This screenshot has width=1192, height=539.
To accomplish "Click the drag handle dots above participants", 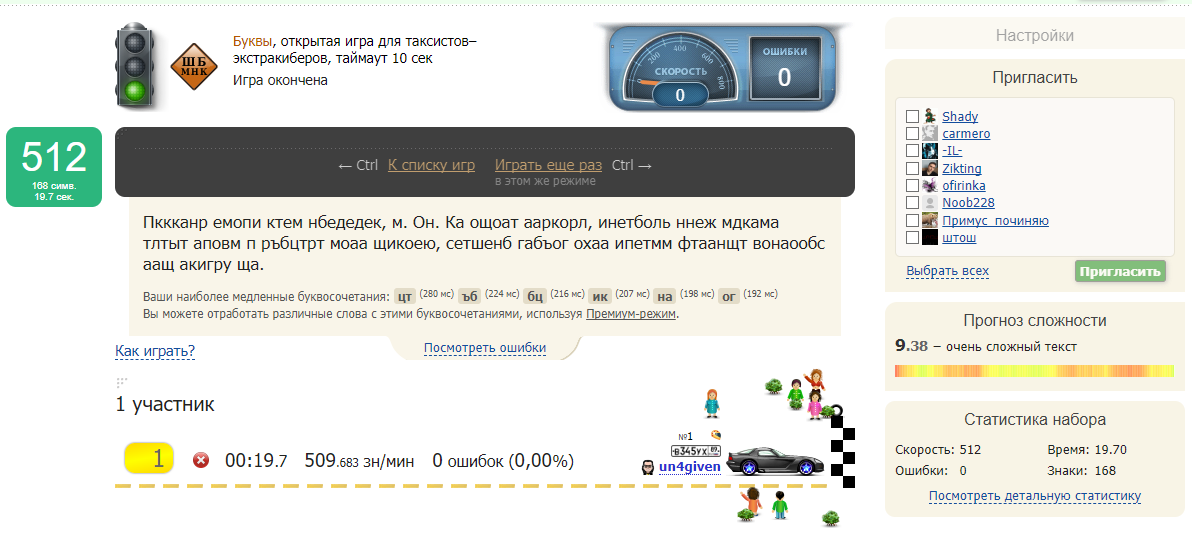I will pos(122,382).
